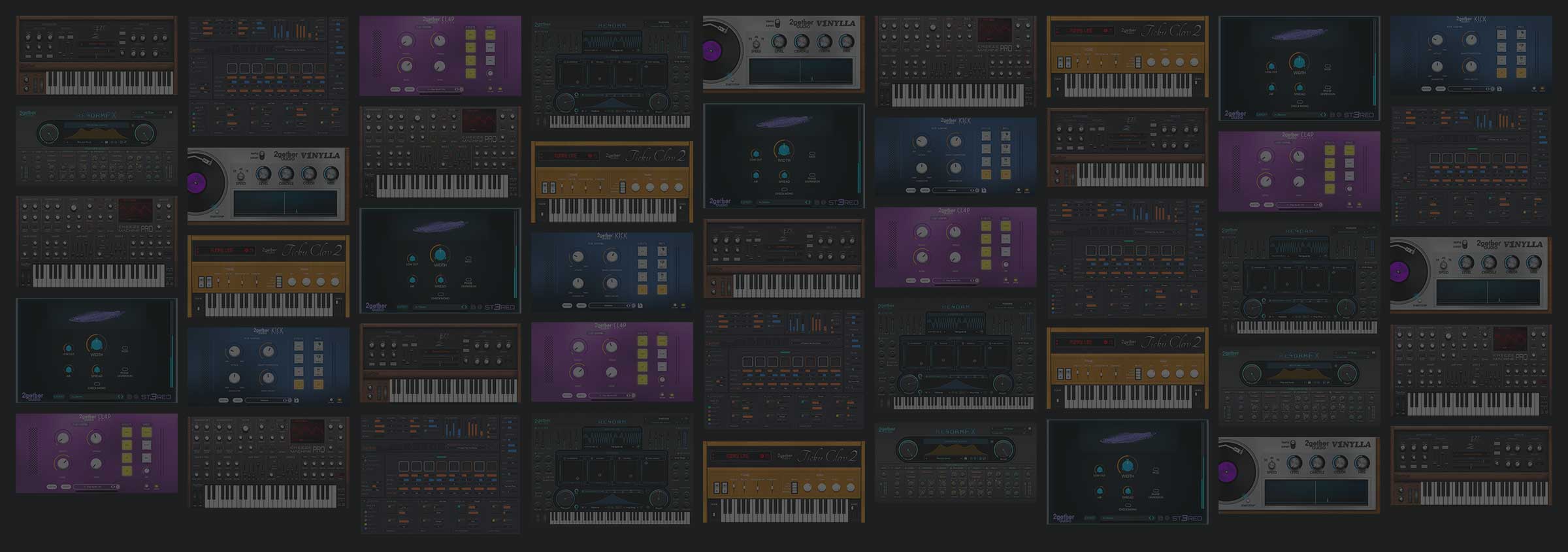Viewport: 1568px width, 552px height.
Task: Click yellow pad on the top-right KICK plugin
Action: click(1501, 73)
